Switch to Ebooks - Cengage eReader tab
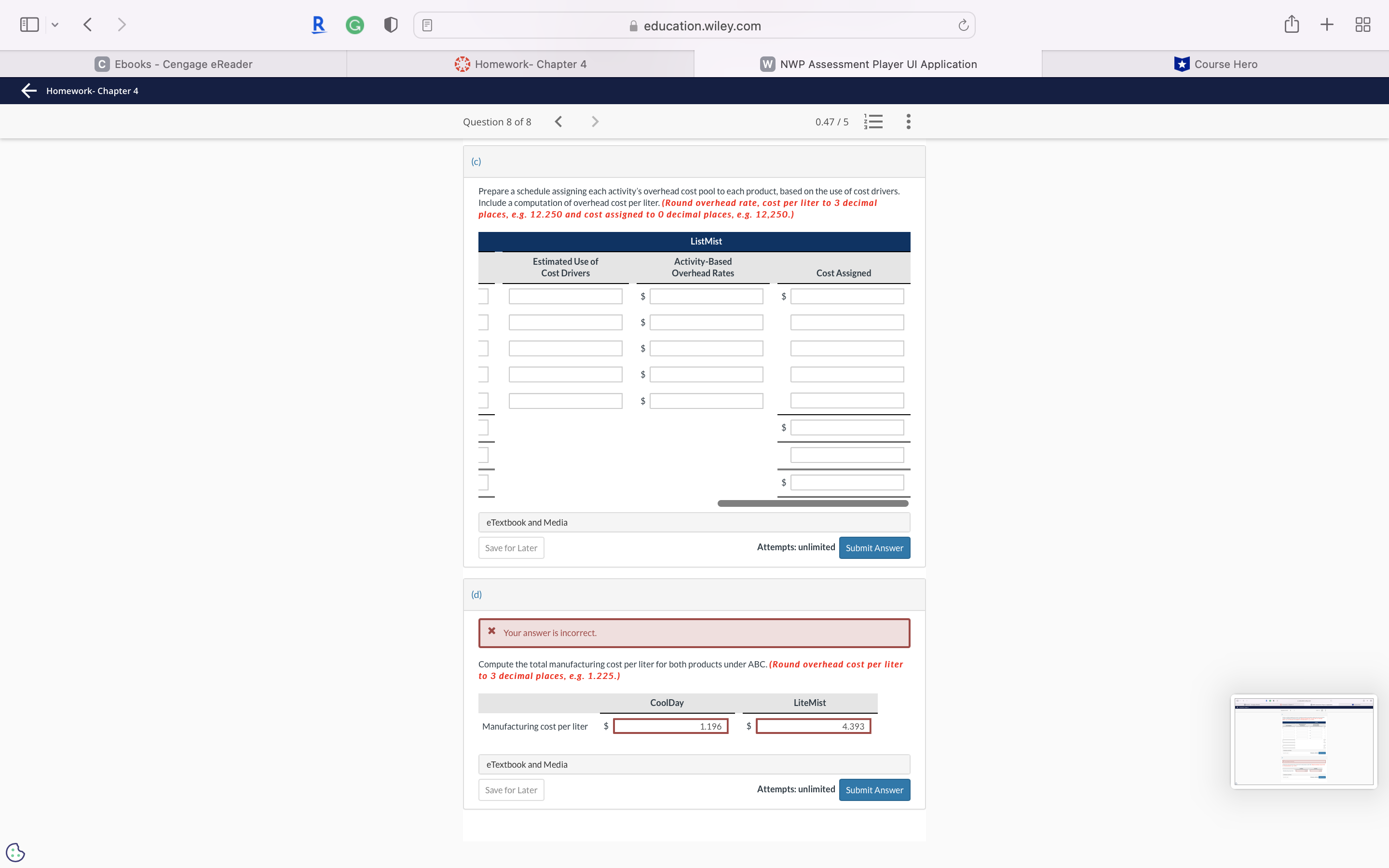 (x=173, y=64)
